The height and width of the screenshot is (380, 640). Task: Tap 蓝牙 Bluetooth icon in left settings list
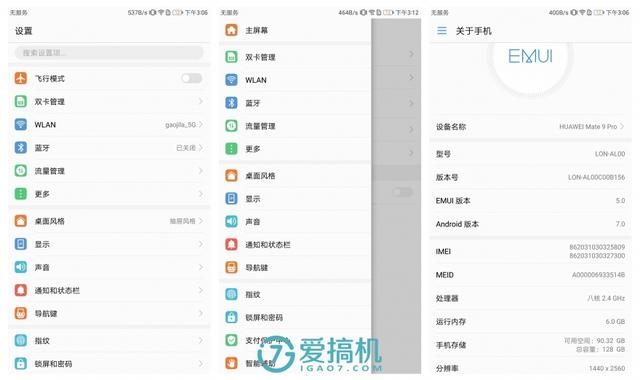[21, 147]
